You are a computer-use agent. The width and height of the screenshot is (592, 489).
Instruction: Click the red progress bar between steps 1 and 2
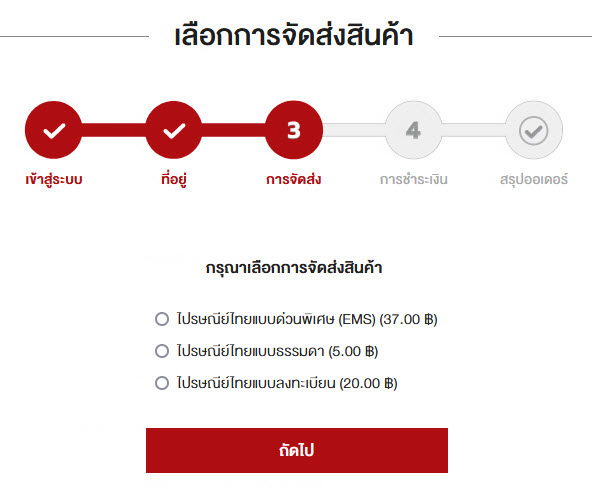[114, 130]
